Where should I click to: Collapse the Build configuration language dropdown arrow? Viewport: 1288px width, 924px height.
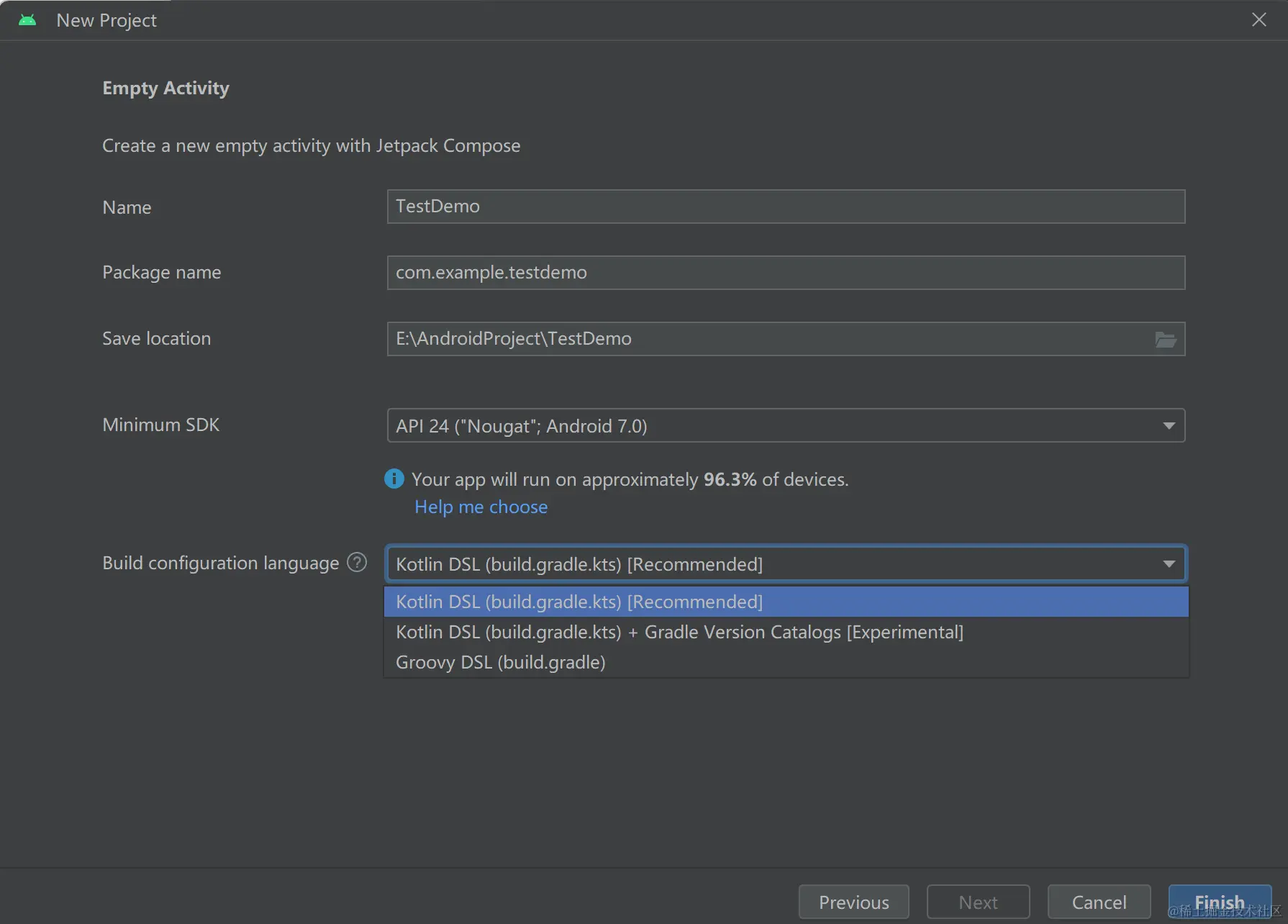pyautogui.click(x=1169, y=563)
